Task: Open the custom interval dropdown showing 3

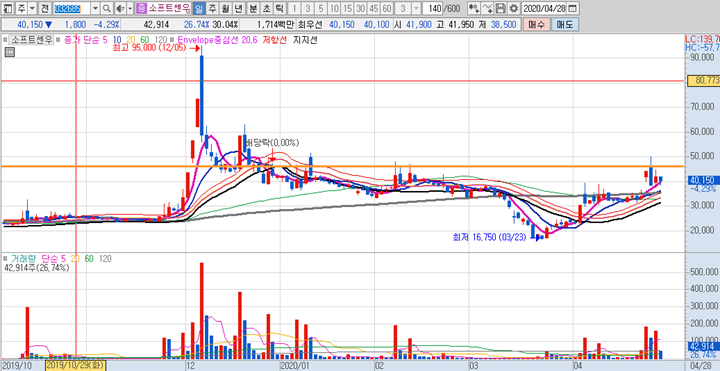Action: tap(416, 8)
